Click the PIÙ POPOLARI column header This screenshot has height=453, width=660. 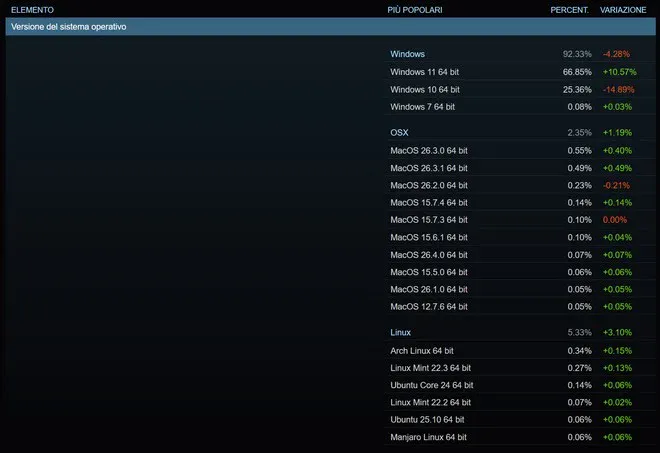tap(415, 10)
